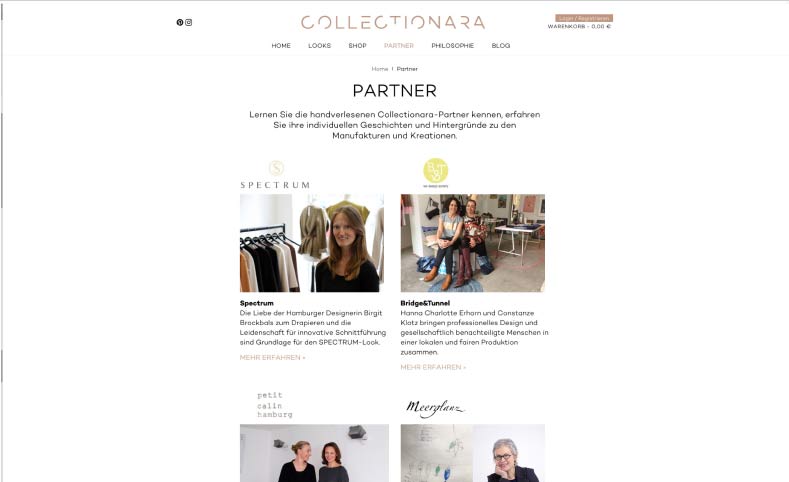Open the Pinterest social icon
This screenshot has width=789, height=482.
(180, 22)
